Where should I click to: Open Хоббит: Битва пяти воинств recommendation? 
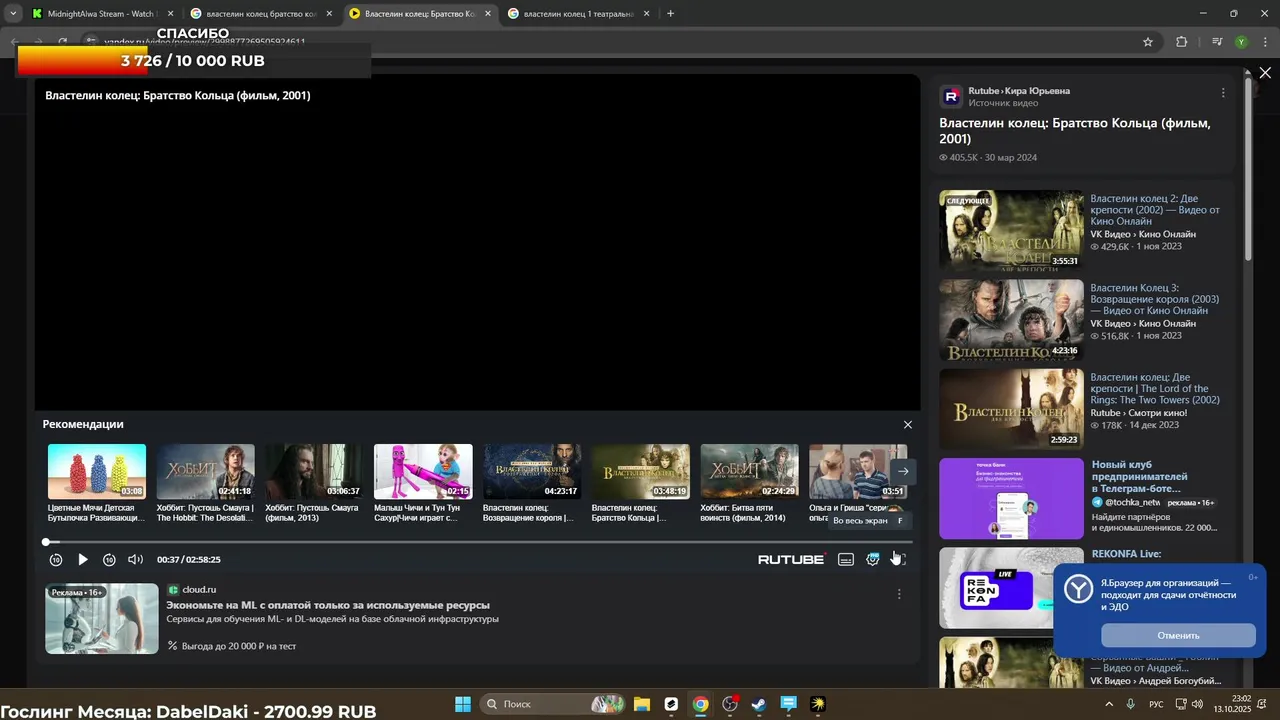click(x=750, y=472)
